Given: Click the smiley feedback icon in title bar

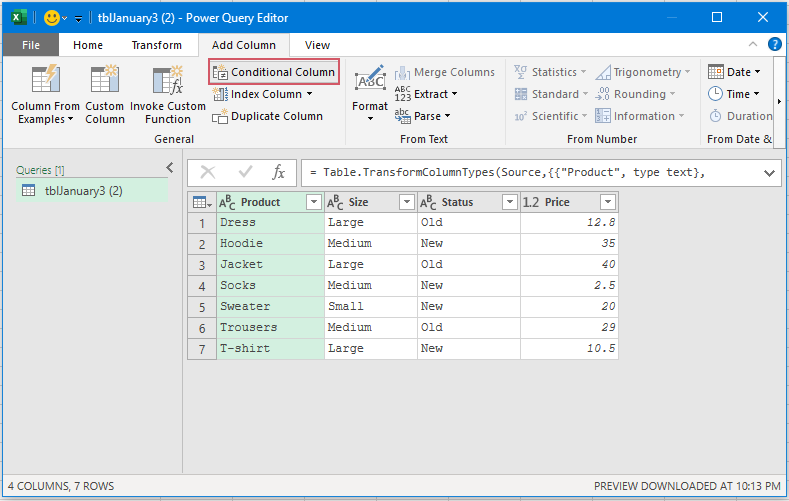Looking at the screenshot, I should click(x=51, y=17).
